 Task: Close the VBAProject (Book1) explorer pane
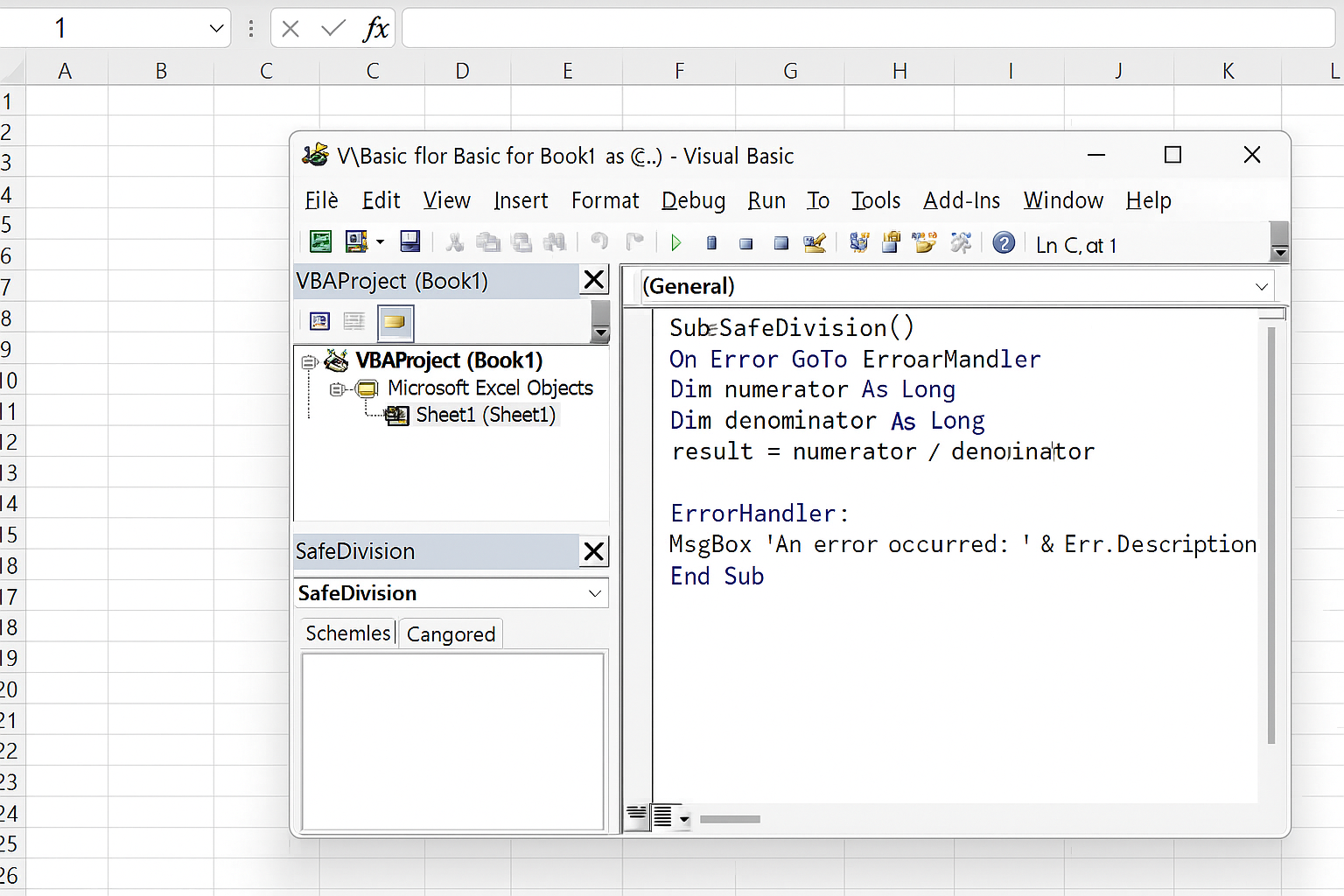pyautogui.click(x=594, y=280)
